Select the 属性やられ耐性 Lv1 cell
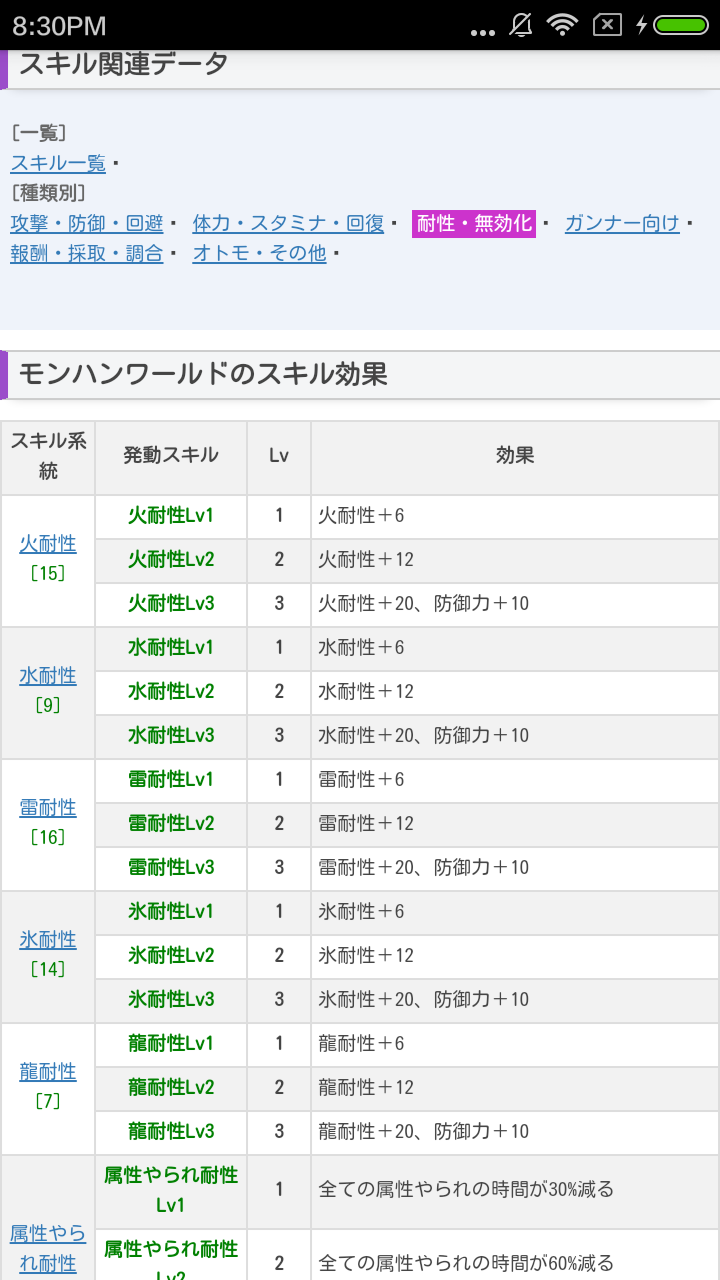The image size is (720, 1280). 171,1190
